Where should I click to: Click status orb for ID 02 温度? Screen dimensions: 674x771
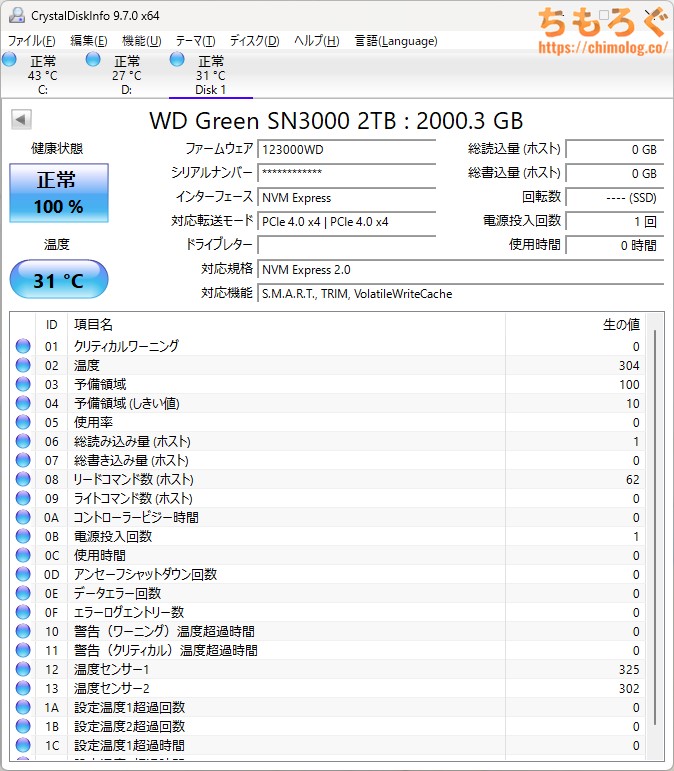click(x=23, y=365)
